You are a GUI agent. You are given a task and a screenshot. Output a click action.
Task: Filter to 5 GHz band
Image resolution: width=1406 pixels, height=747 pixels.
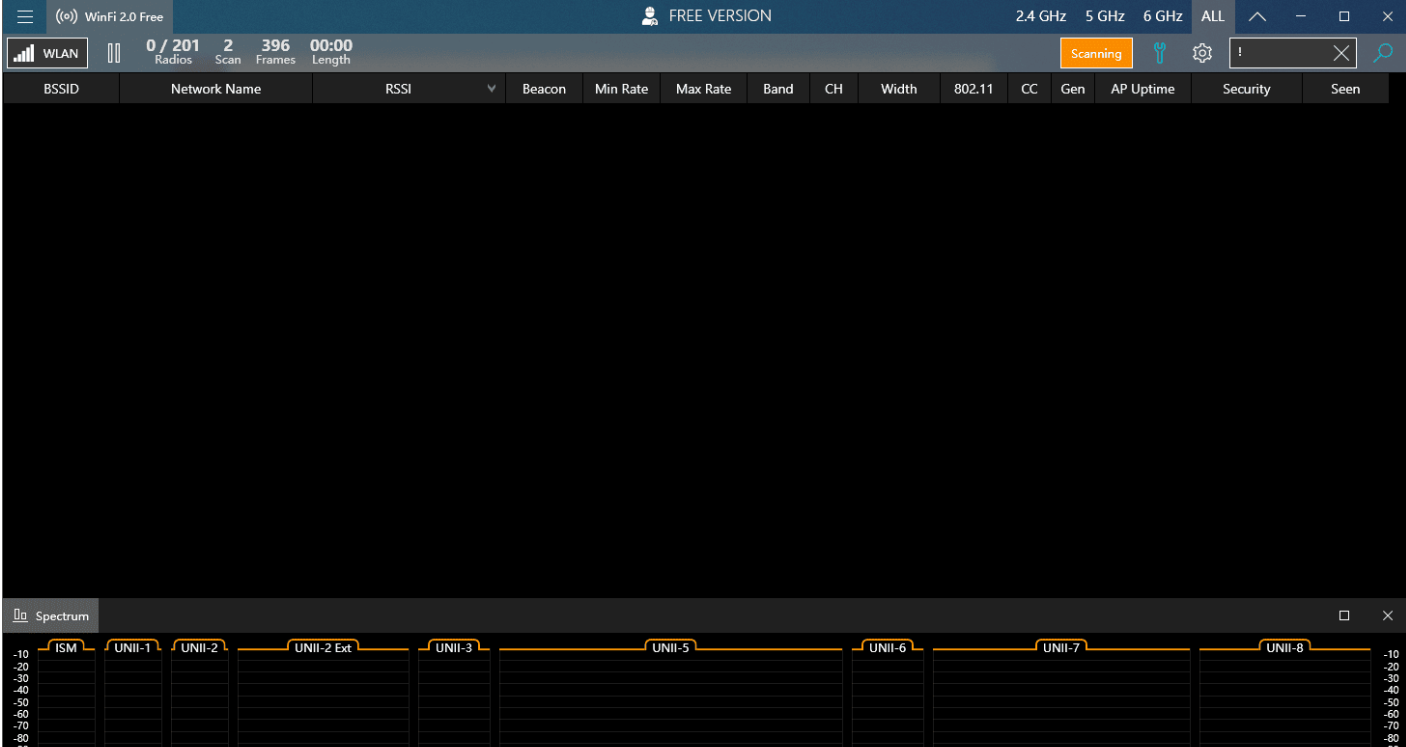click(x=1105, y=16)
